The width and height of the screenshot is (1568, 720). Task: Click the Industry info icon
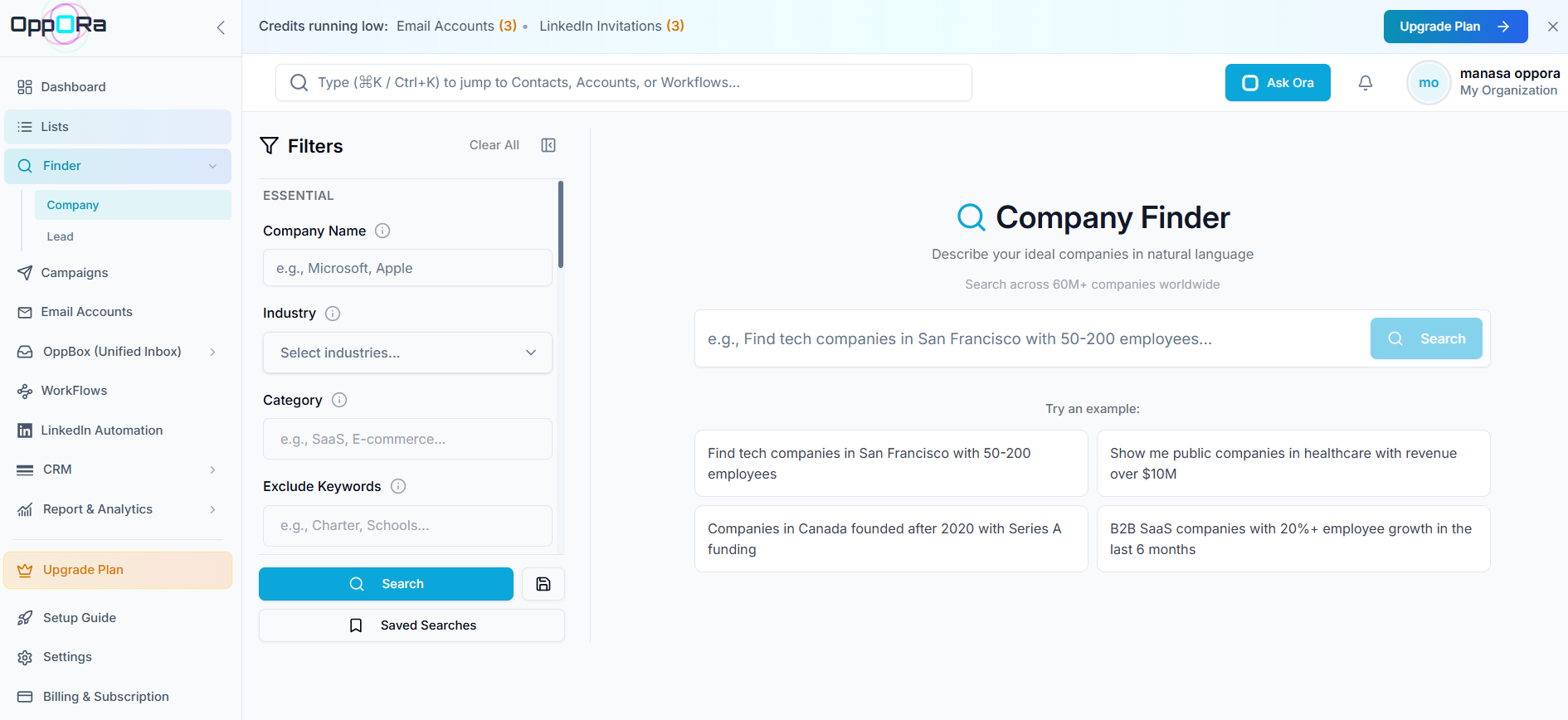pos(333,314)
